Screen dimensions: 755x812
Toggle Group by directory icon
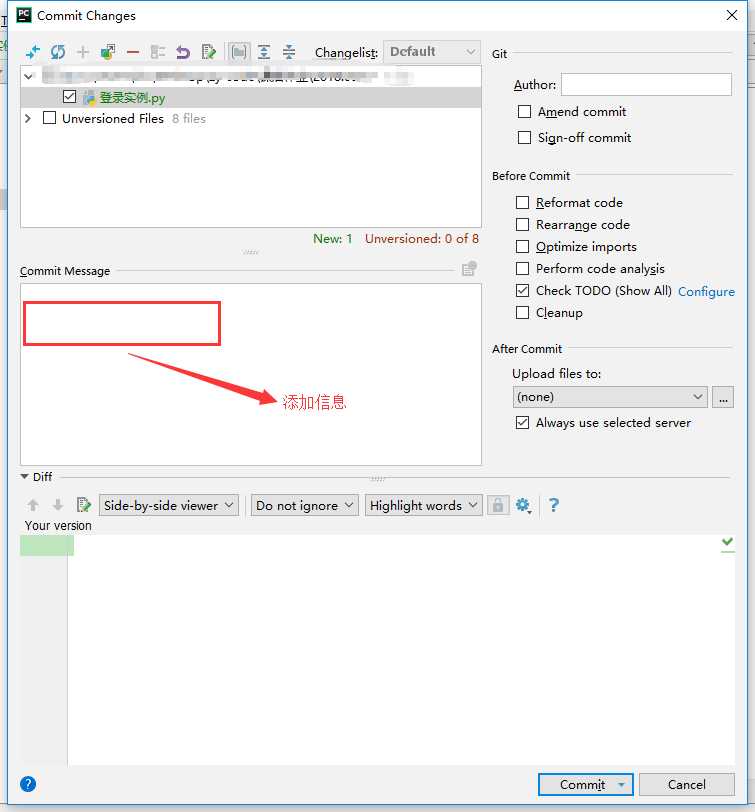[239, 52]
